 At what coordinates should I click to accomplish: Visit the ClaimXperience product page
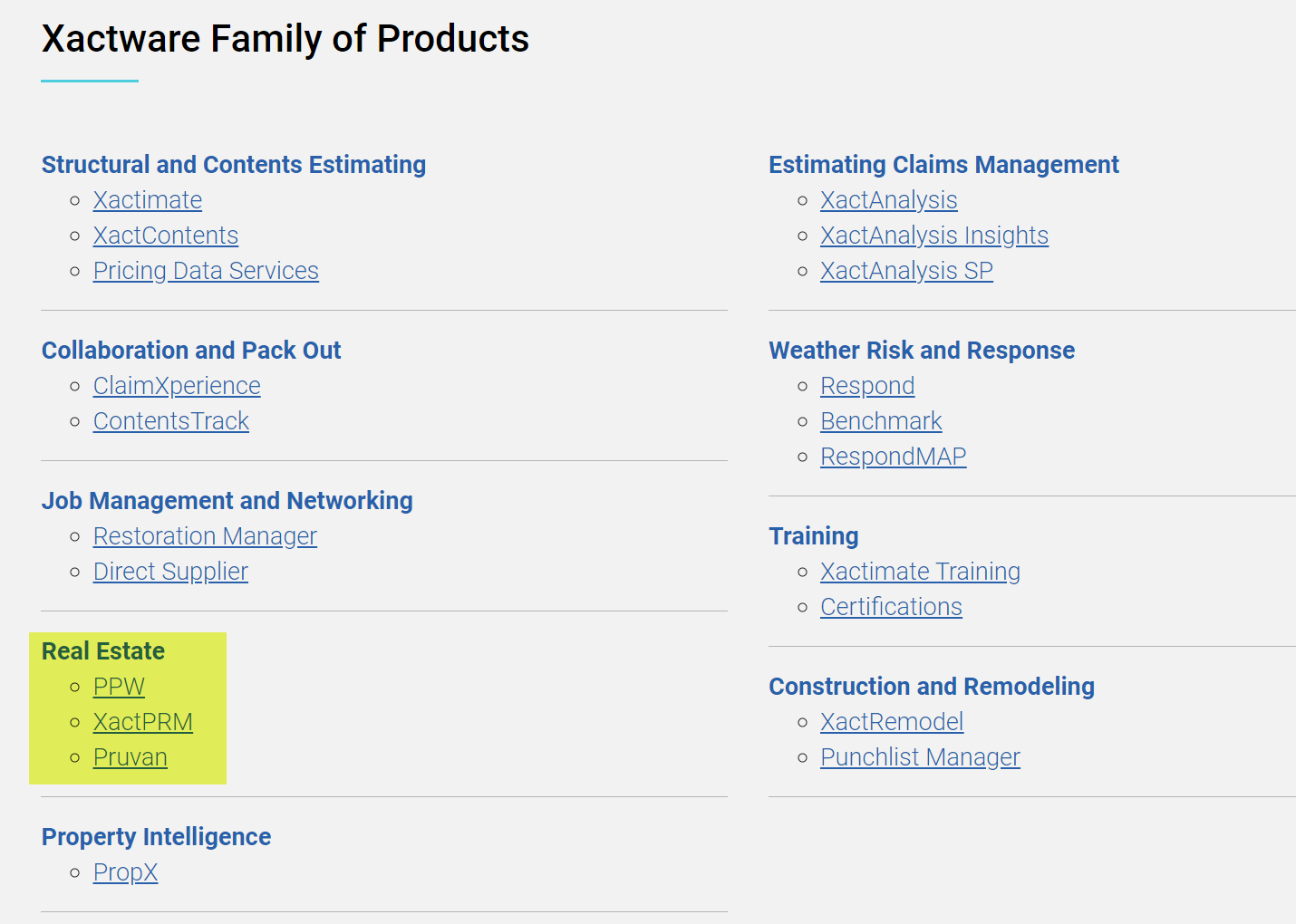177,386
